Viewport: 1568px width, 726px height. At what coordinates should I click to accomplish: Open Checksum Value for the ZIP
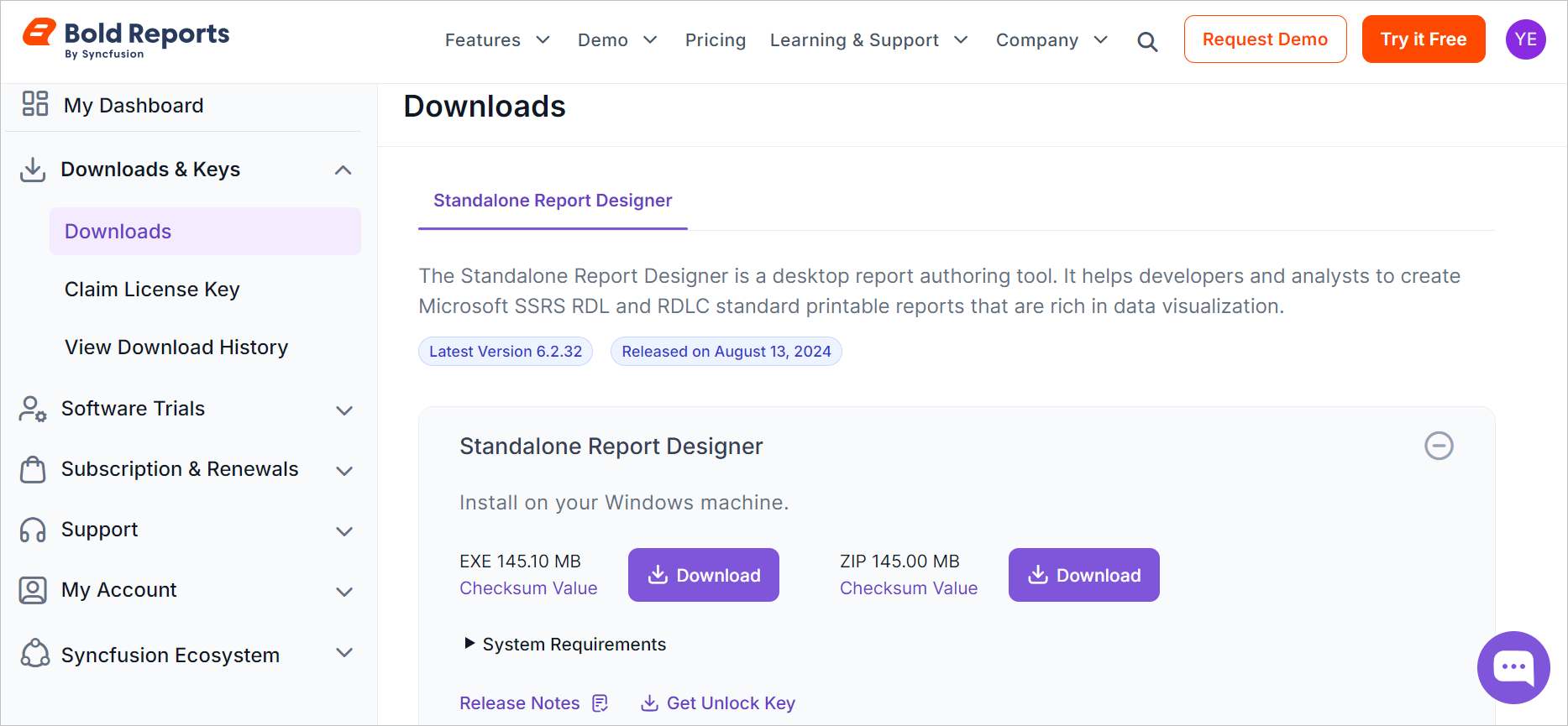tap(909, 588)
